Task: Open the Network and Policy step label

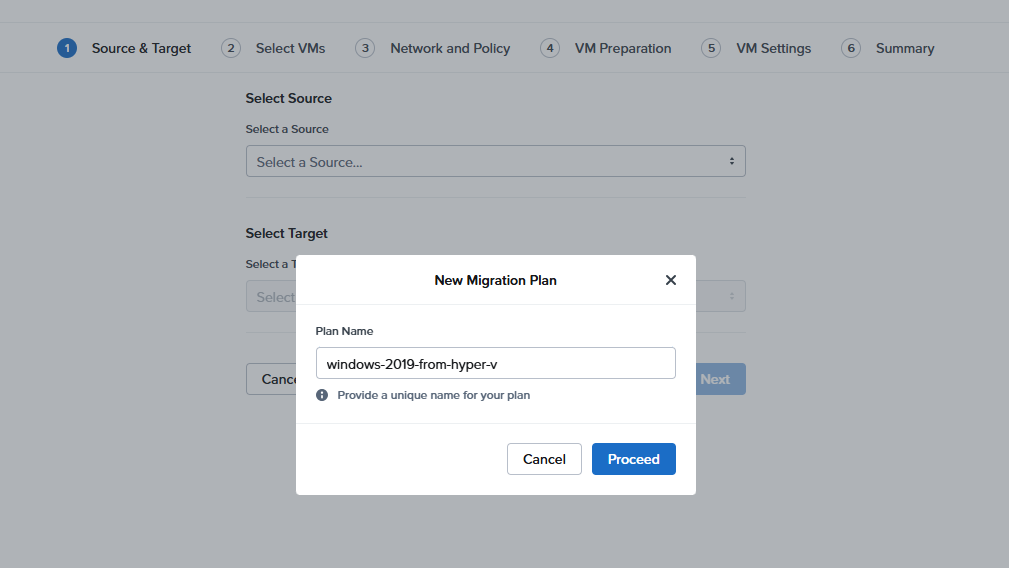Action: pyautogui.click(x=450, y=48)
